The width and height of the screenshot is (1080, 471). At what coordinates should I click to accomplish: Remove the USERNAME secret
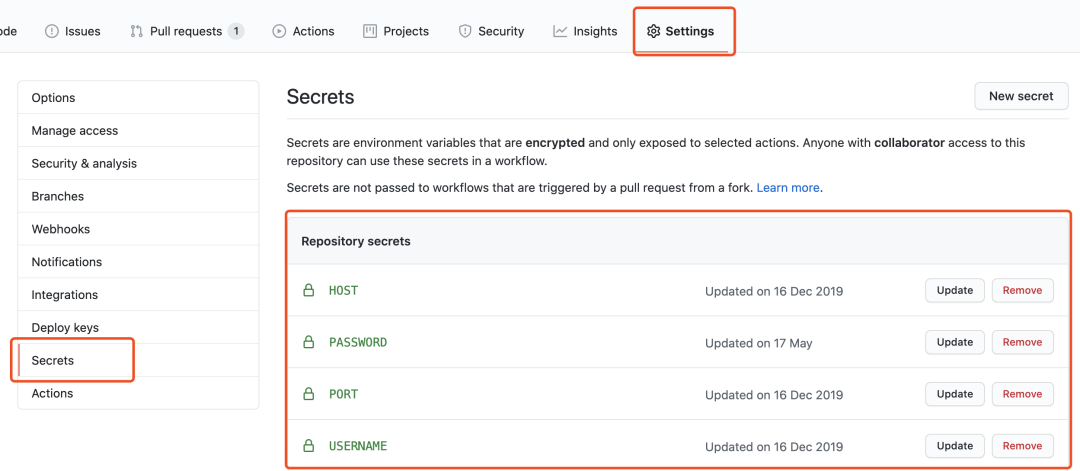pos(1022,446)
